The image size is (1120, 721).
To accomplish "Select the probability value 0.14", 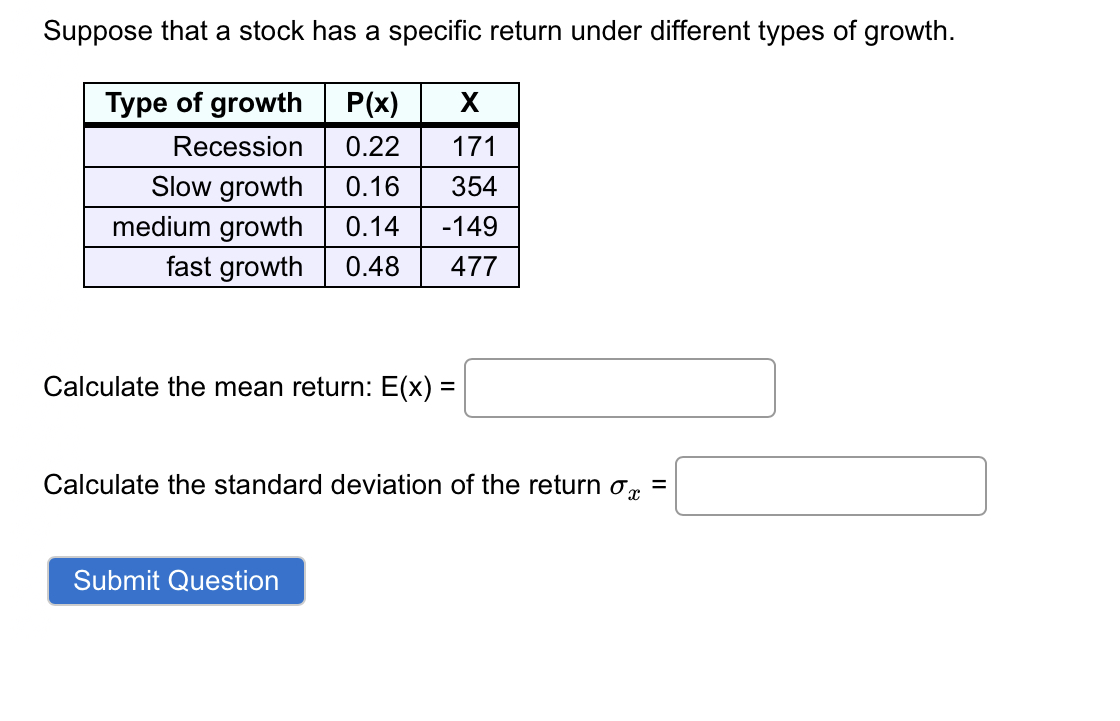I will 372,226.
